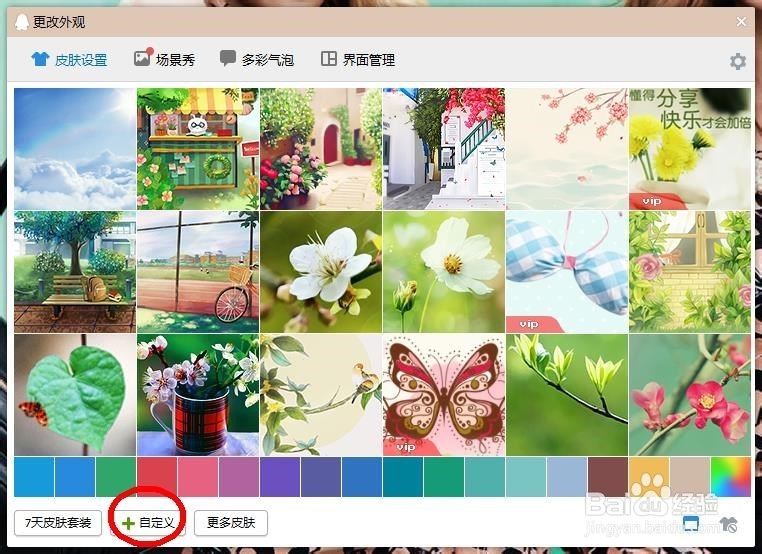Click the gray shirt disable-skin icon
The width and height of the screenshot is (762, 554).
click(x=728, y=524)
